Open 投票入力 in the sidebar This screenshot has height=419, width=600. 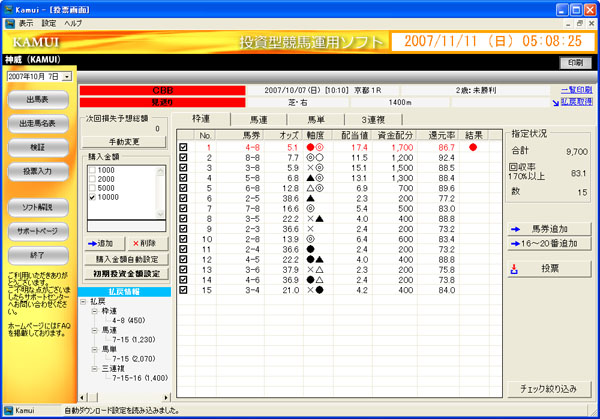[38, 171]
